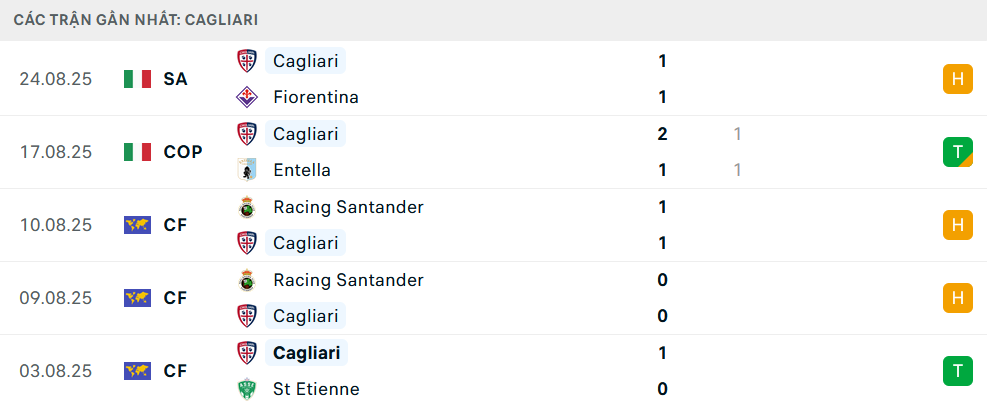The image size is (987, 407).
Task: Click Italy flag beside the SA league
Action: click(x=137, y=79)
